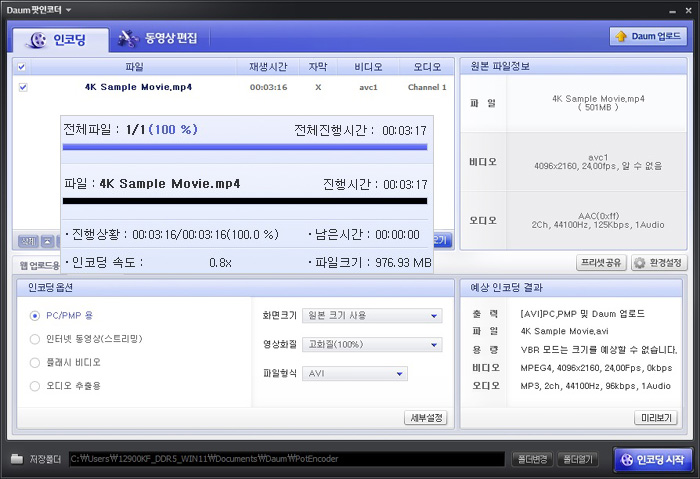Minimize the Daum 팟인코더 window

pos(673,11)
